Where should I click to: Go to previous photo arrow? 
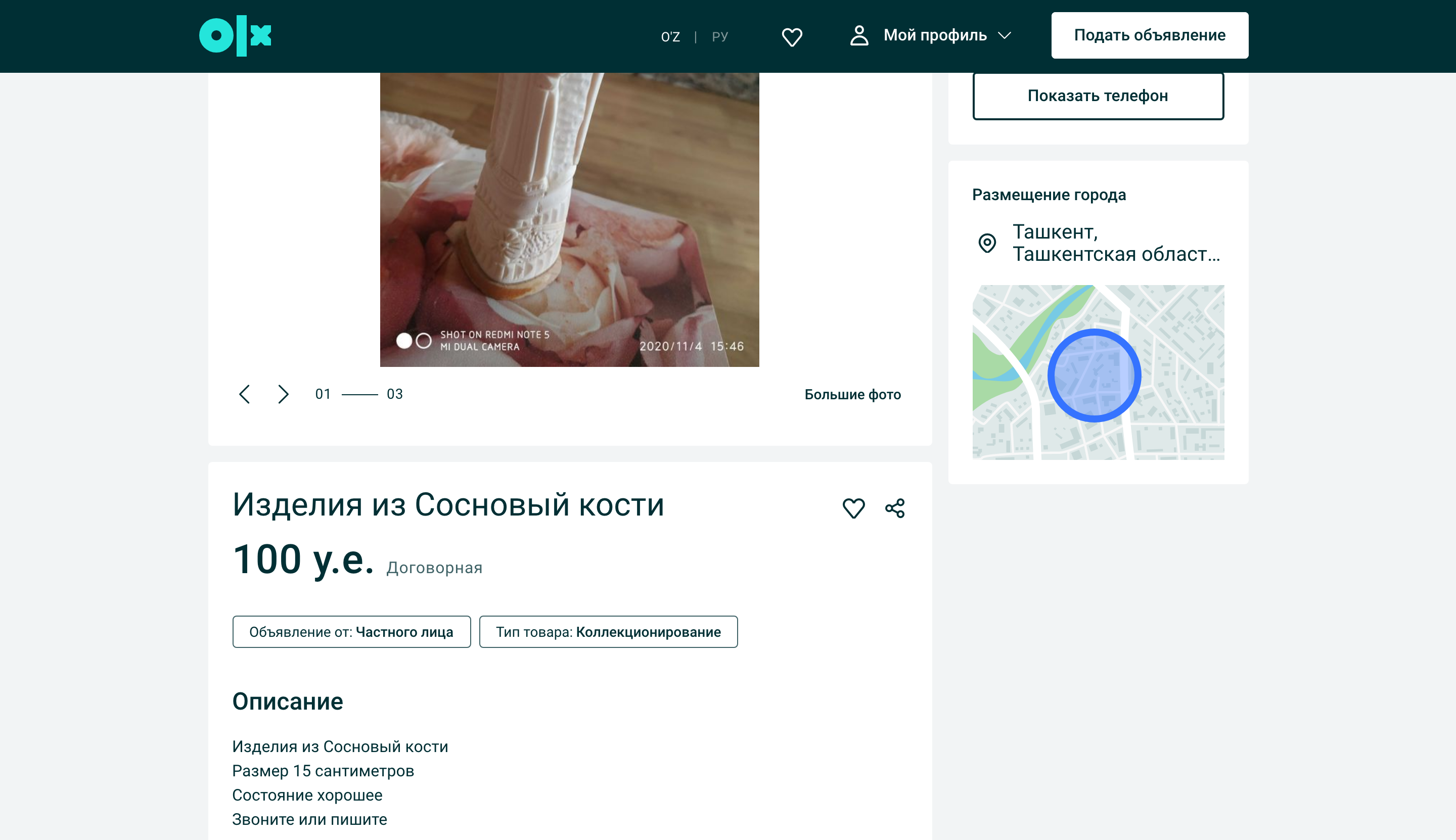point(244,395)
